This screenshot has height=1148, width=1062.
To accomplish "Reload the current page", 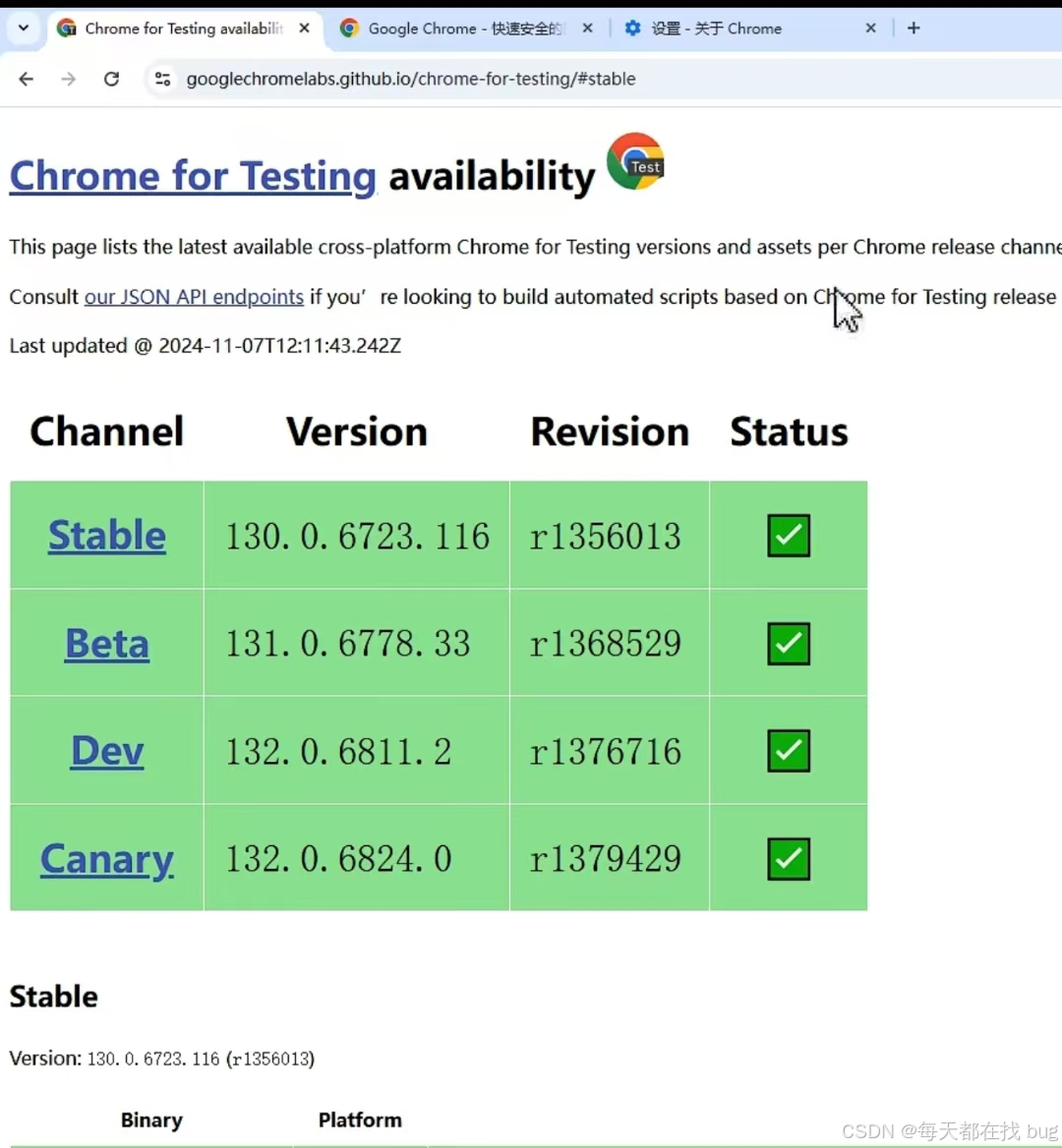I will (111, 79).
